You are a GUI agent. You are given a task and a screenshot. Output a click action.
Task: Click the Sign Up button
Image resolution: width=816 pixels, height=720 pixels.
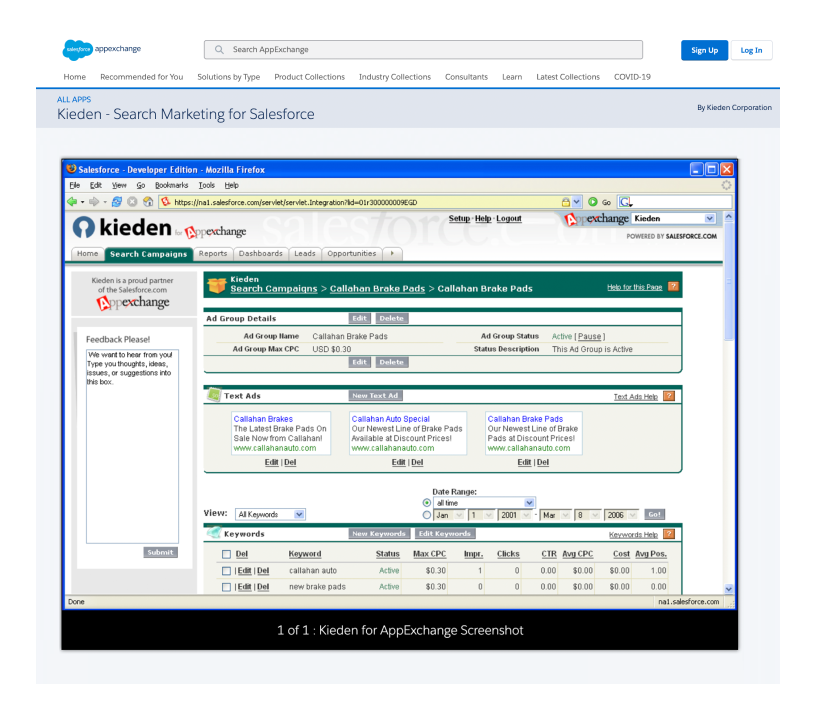(x=705, y=50)
